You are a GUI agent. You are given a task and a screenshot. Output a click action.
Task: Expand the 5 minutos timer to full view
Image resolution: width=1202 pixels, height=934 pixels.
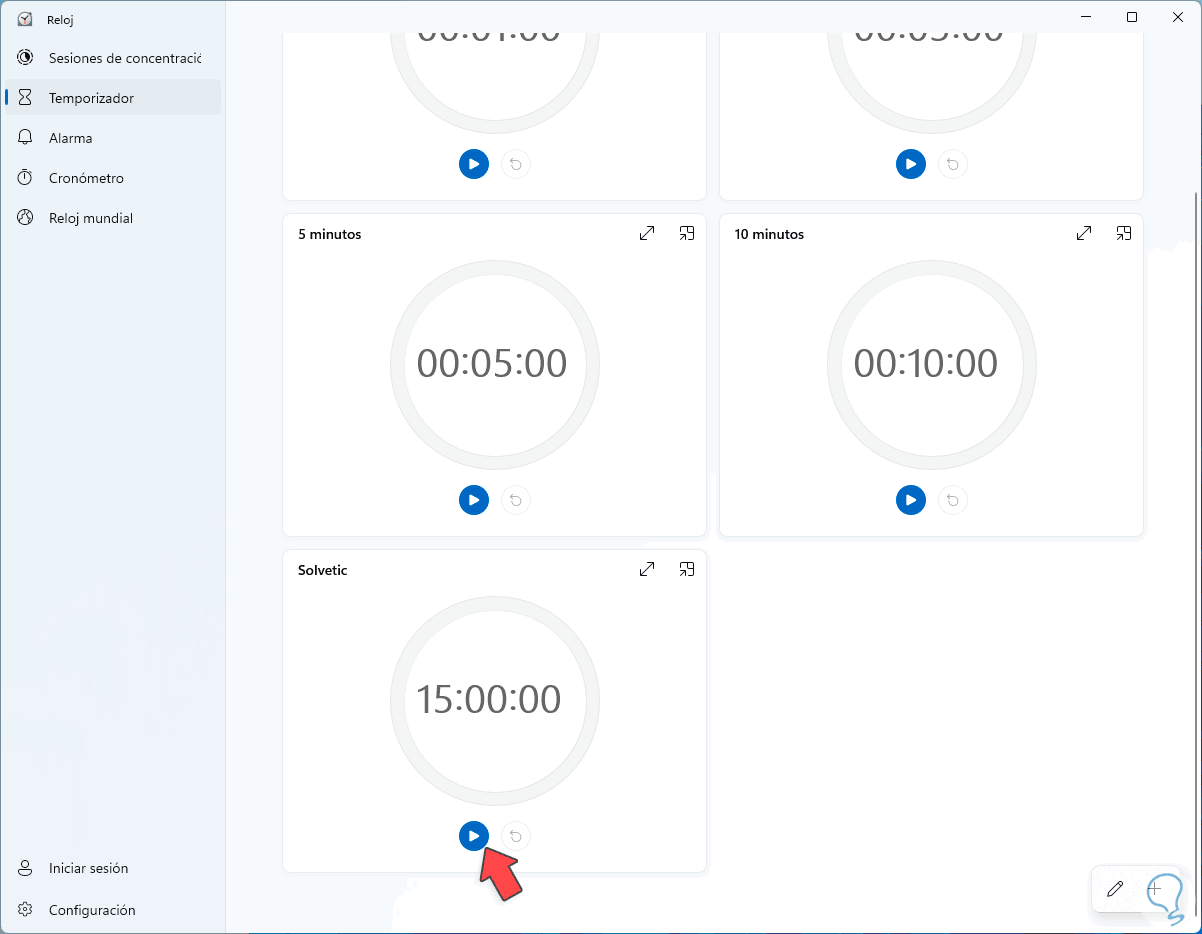(647, 233)
